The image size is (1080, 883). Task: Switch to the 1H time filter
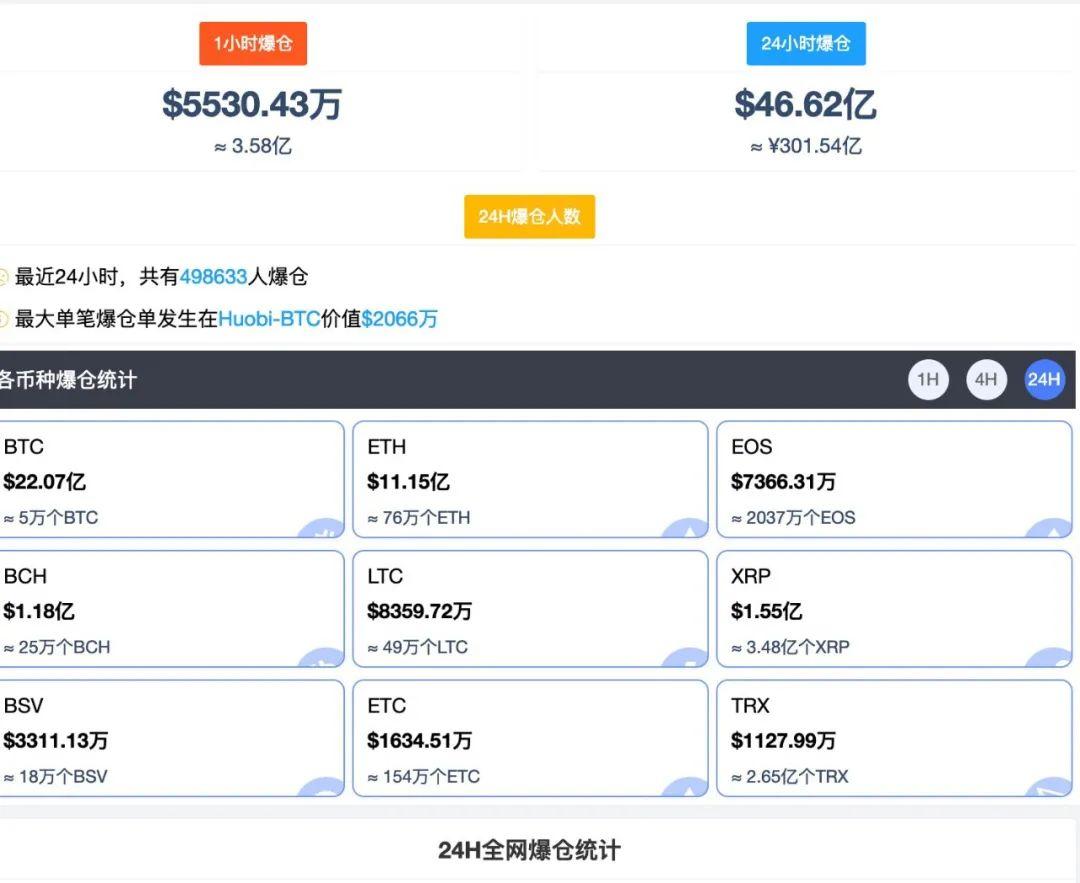click(x=928, y=380)
